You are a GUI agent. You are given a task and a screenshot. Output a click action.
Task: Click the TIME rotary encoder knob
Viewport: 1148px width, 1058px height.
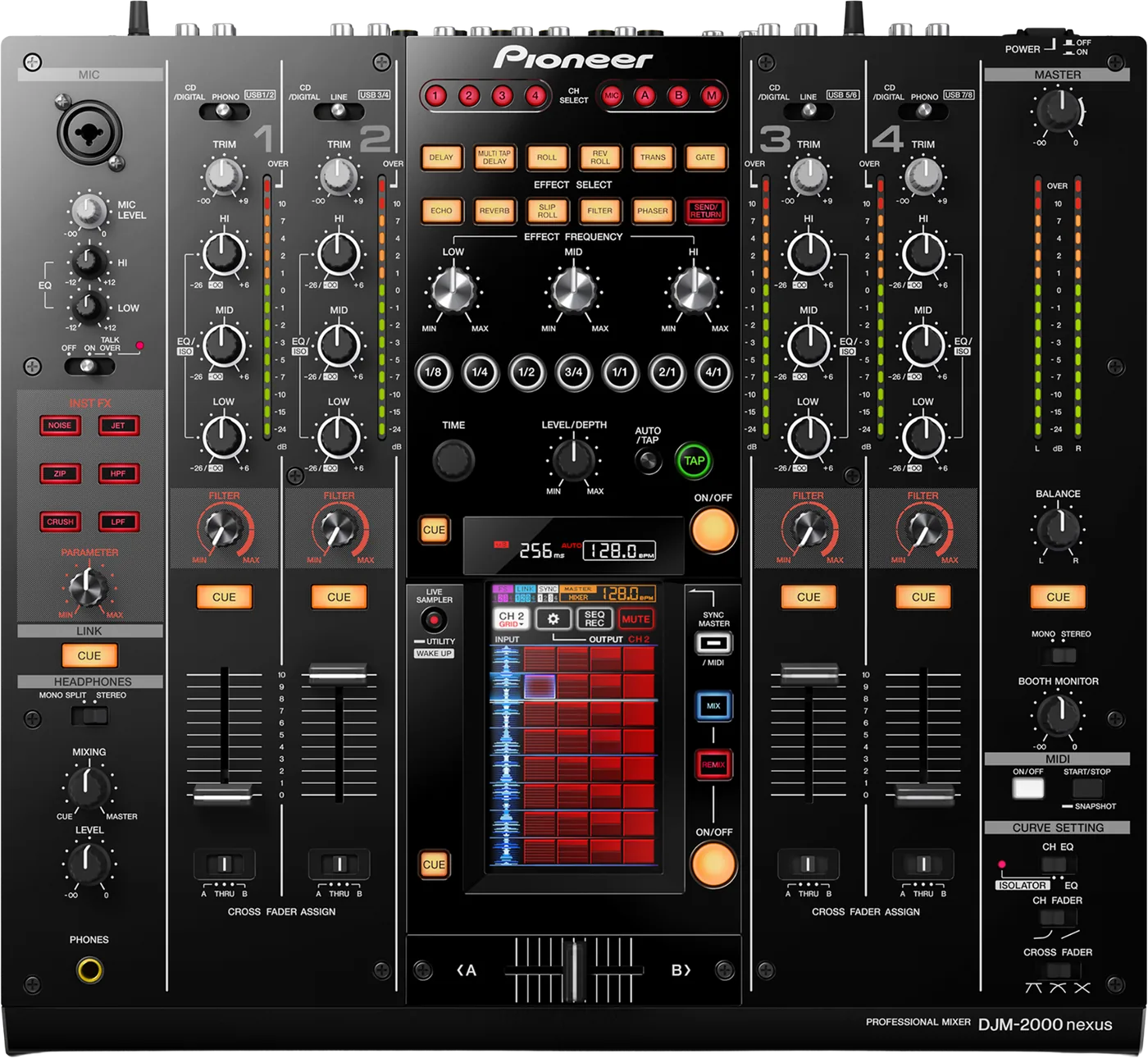click(453, 459)
